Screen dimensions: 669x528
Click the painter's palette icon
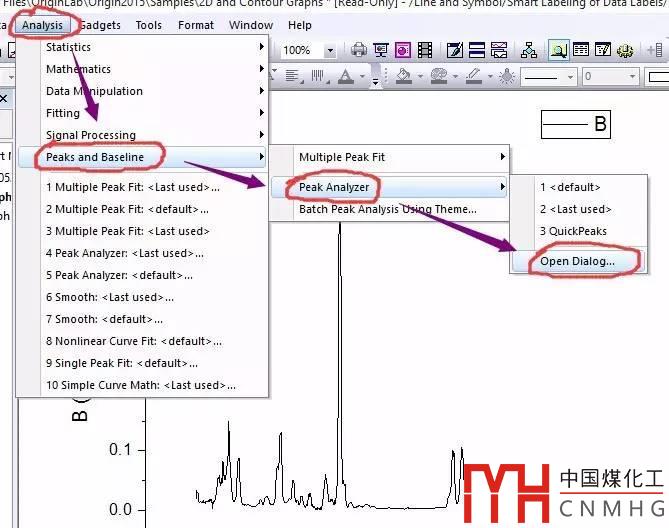coord(439,76)
